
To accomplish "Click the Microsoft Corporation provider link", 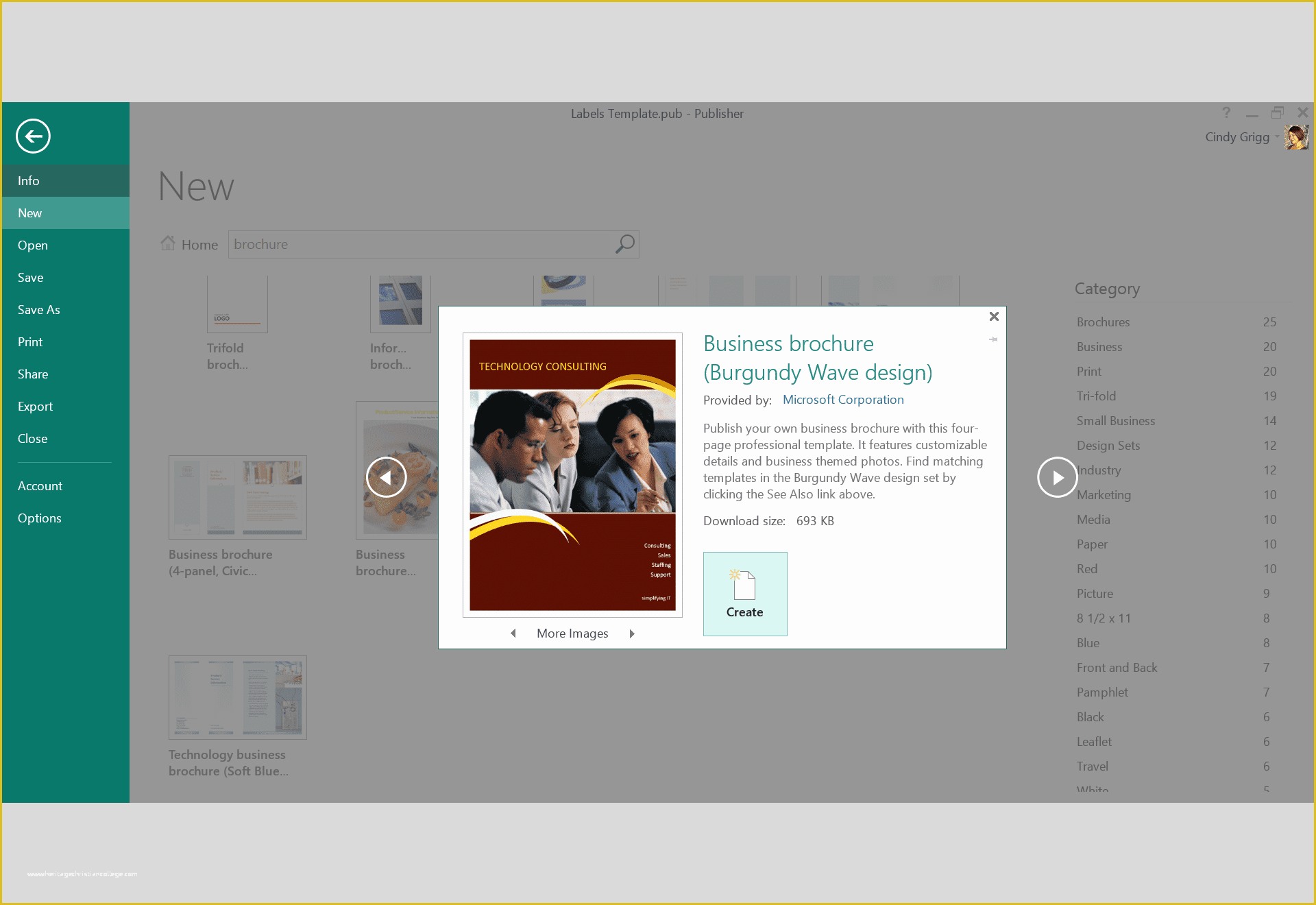I will coord(843,399).
